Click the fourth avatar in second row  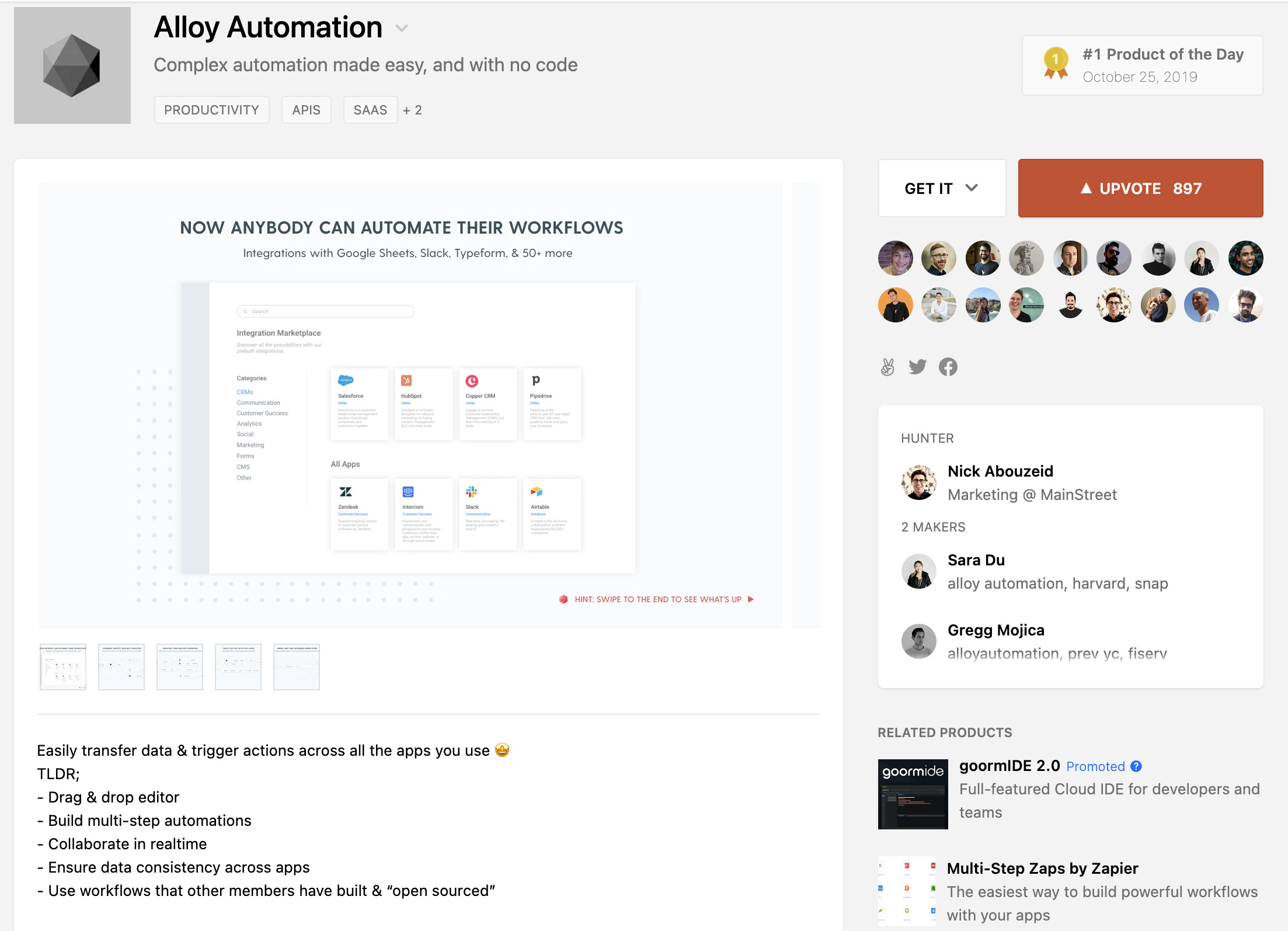[1026, 305]
